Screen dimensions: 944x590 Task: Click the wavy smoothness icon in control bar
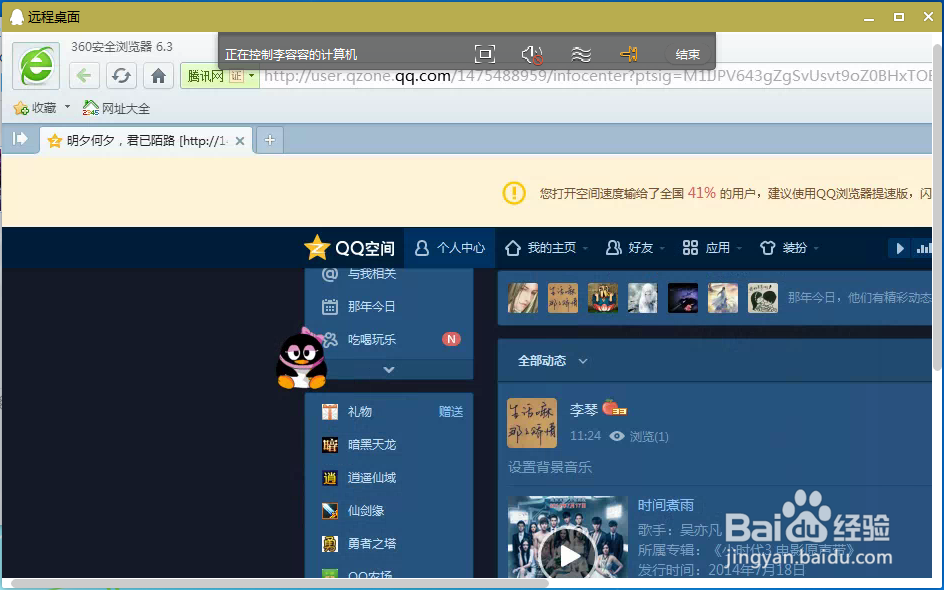click(x=581, y=55)
